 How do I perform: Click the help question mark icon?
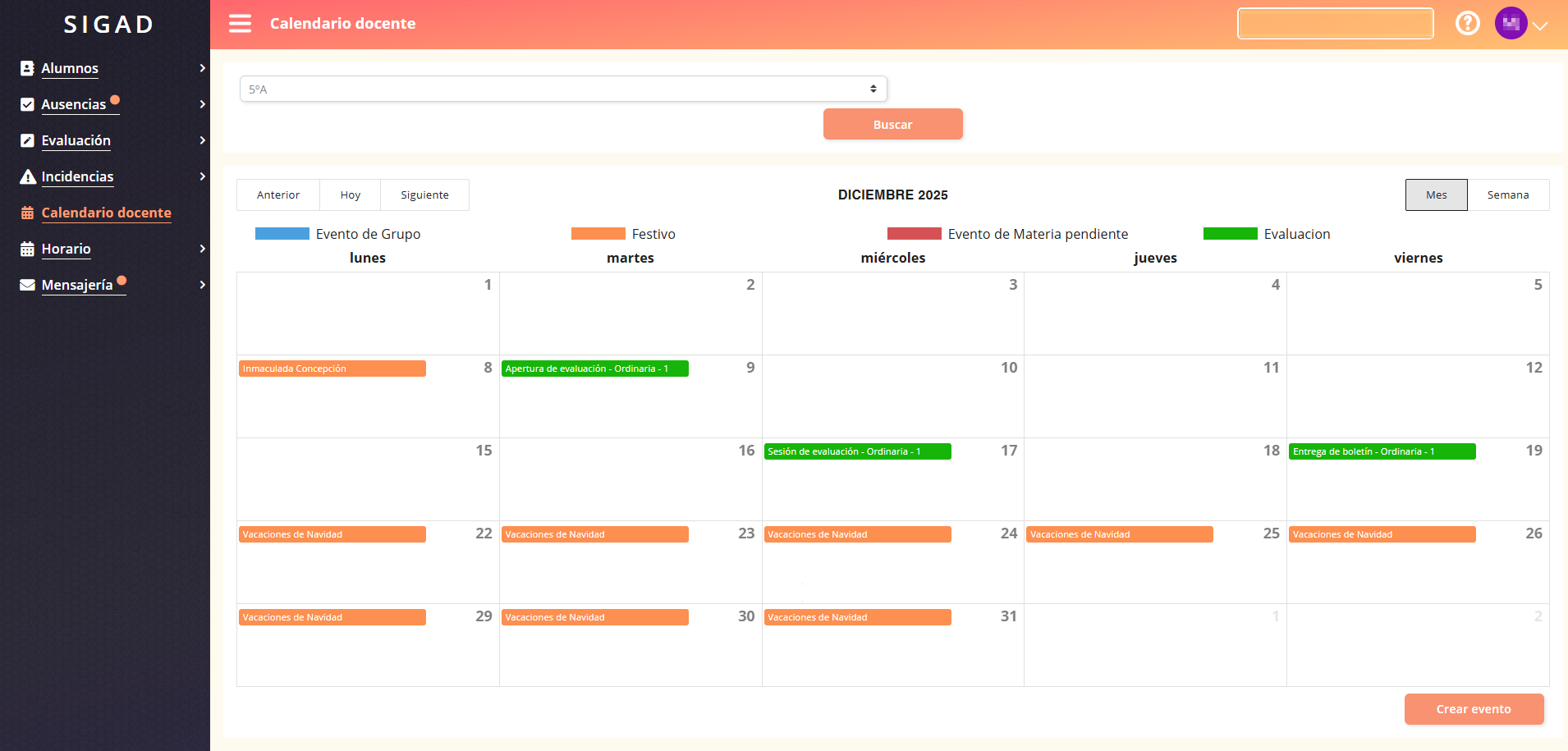1467,24
